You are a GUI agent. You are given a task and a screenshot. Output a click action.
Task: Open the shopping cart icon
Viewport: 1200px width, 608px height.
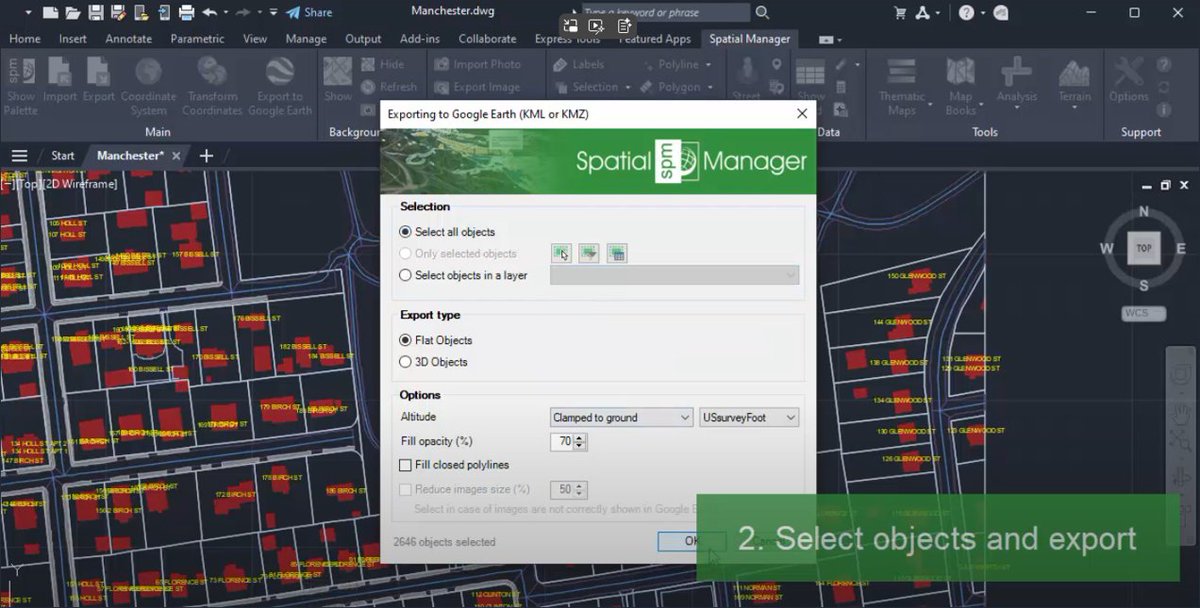(x=900, y=13)
